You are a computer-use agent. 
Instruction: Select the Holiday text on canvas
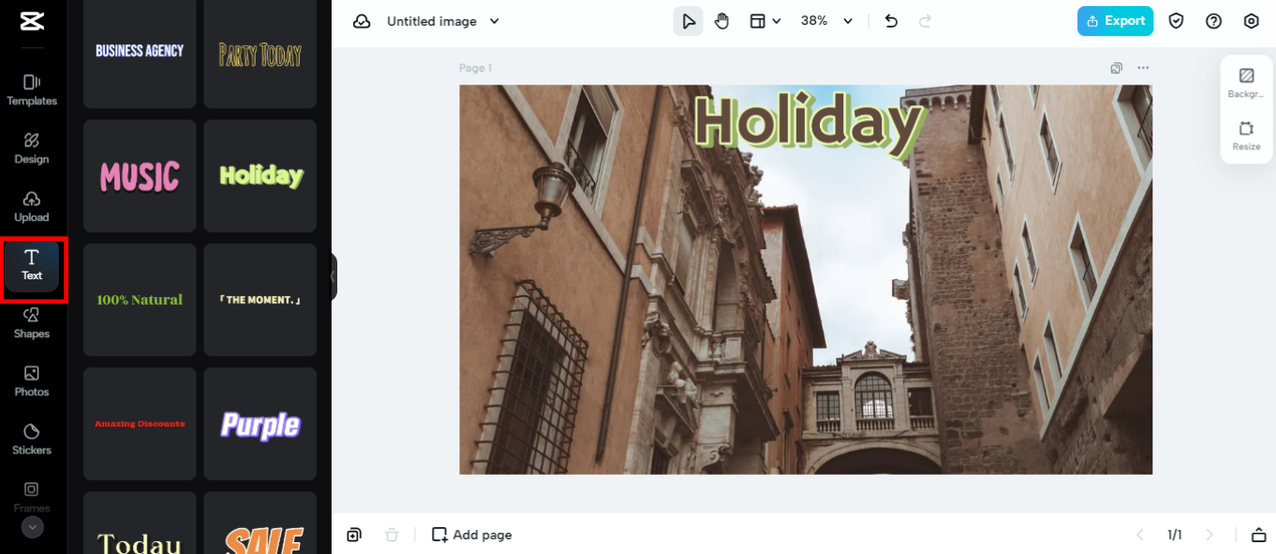tap(809, 125)
